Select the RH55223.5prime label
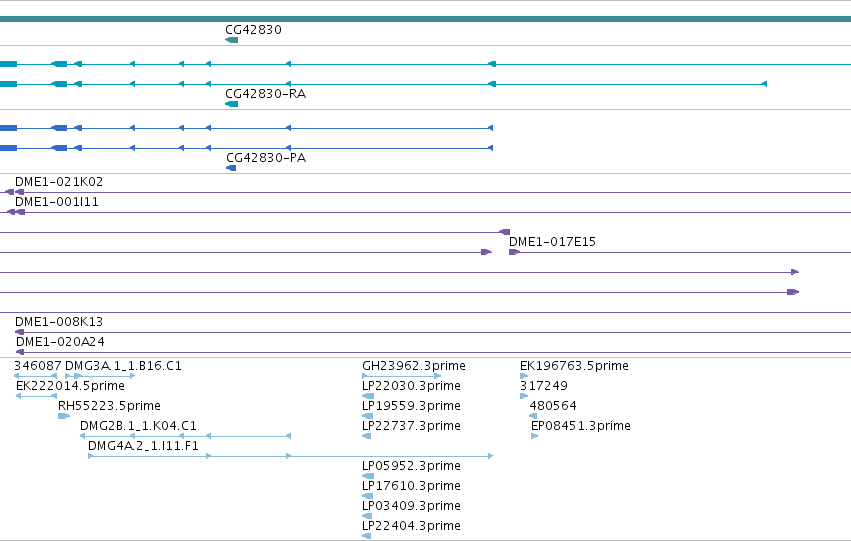Viewport: 851px width, 541px height. 109,406
